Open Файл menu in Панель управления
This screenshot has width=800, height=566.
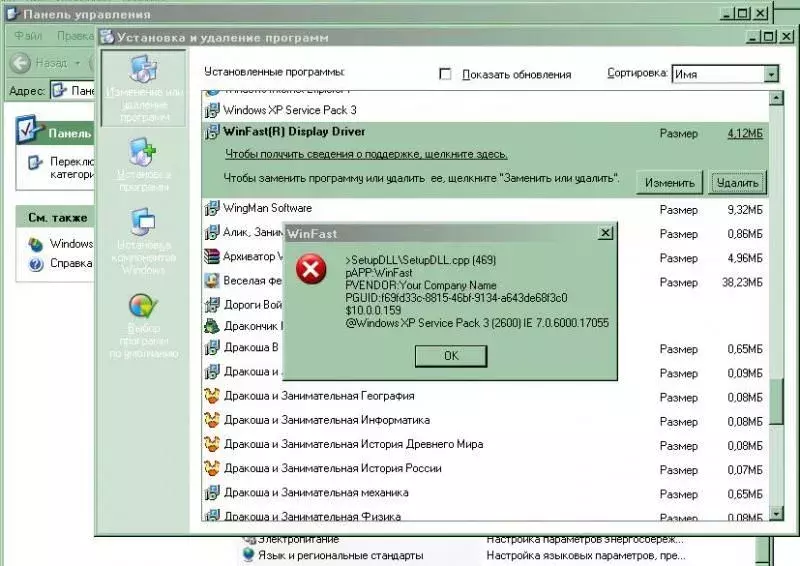pos(28,36)
